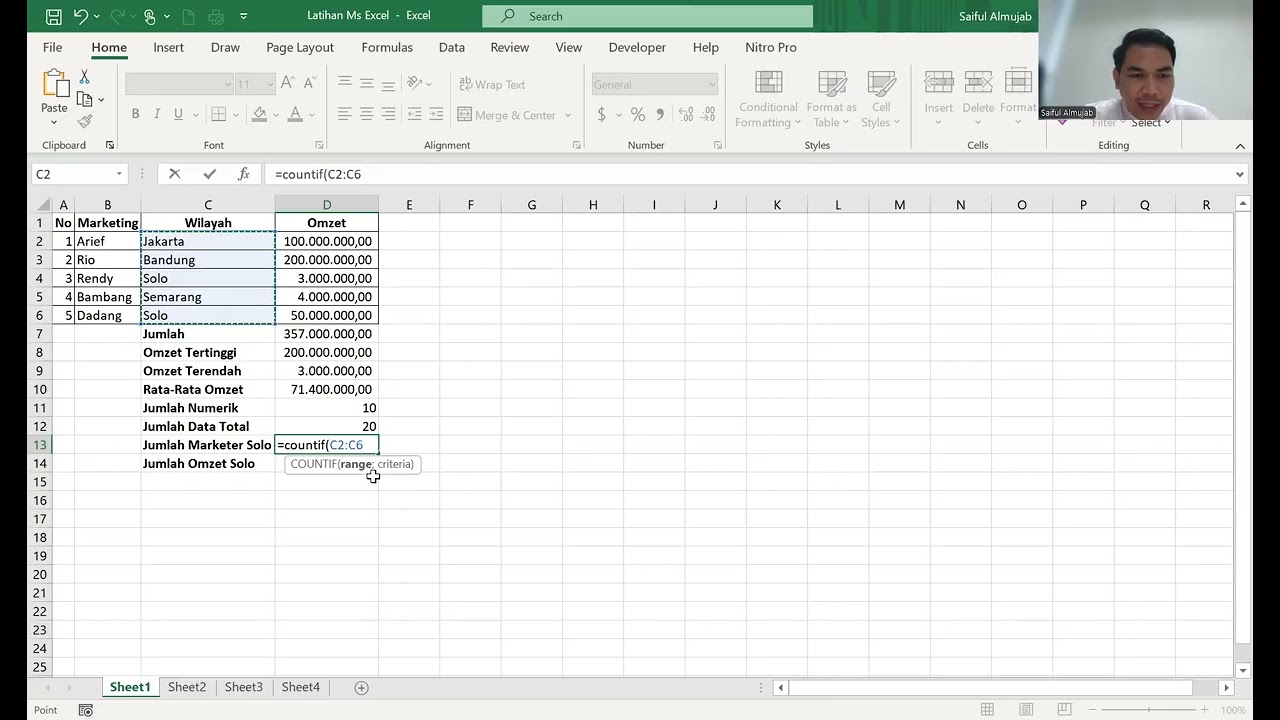This screenshot has height=720, width=1280.
Task: Open the font size combo box
Action: pyautogui.click(x=255, y=84)
